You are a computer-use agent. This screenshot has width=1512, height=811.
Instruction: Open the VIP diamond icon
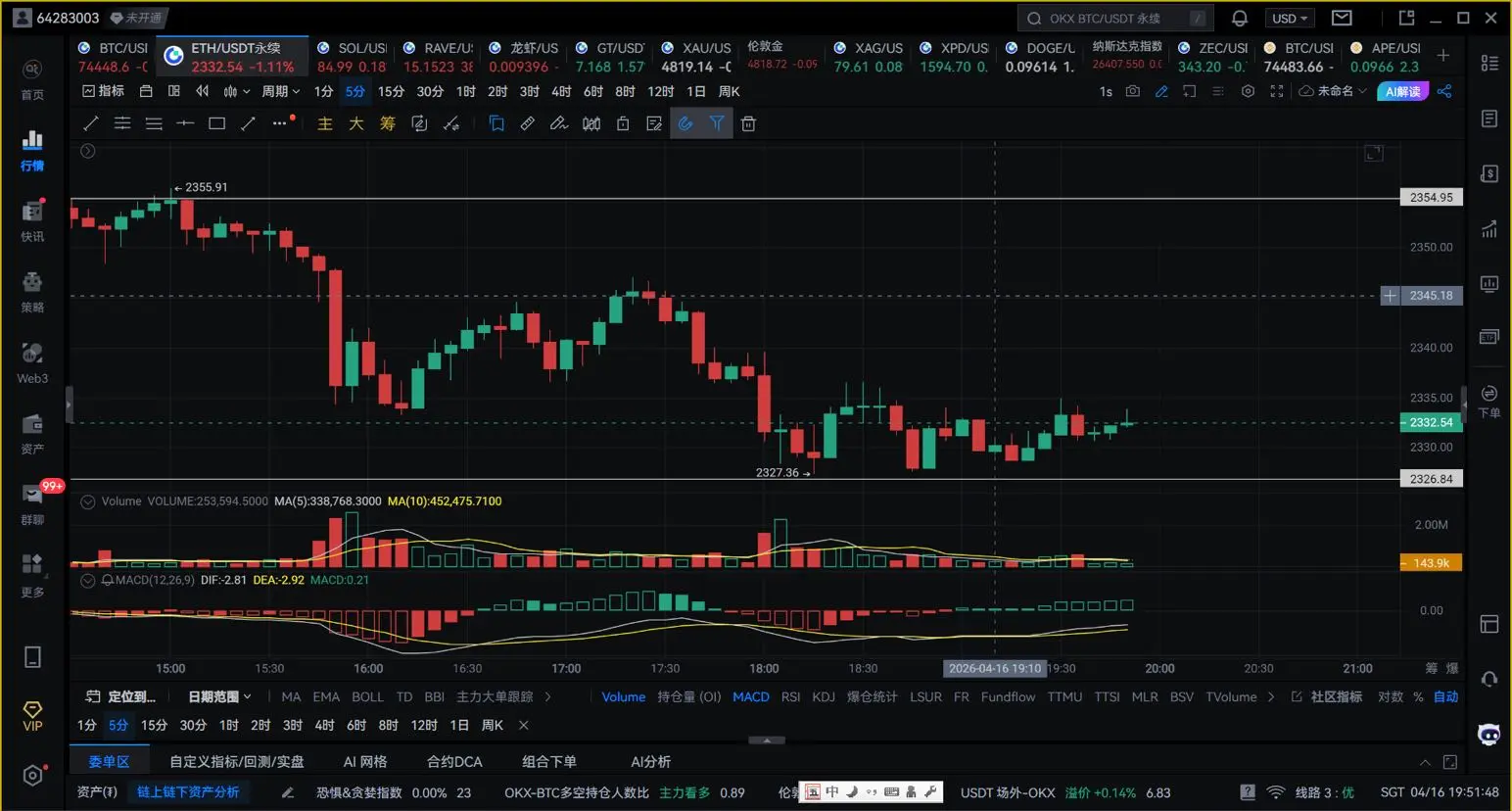[32, 716]
